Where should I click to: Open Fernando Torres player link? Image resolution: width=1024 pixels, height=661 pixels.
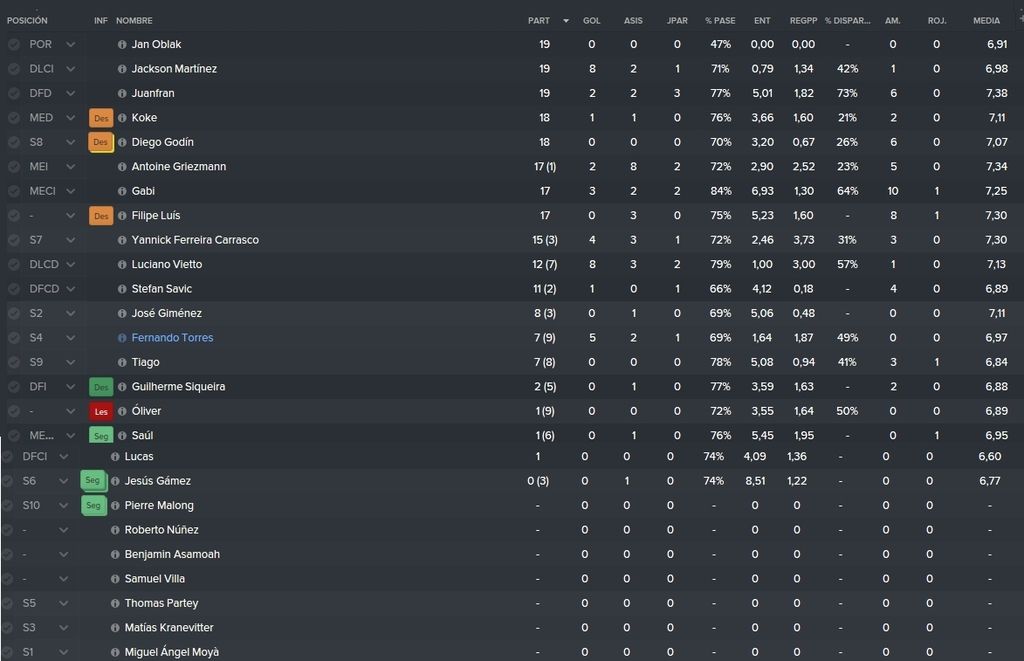tap(172, 338)
